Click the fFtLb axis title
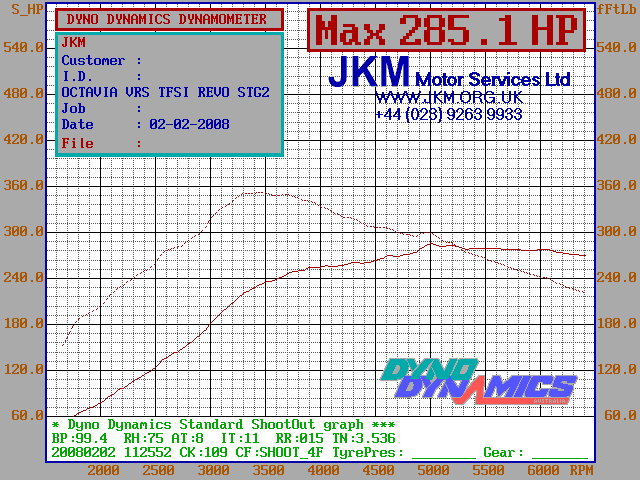The image size is (640, 480). pyautogui.click(x=616, y=9)
